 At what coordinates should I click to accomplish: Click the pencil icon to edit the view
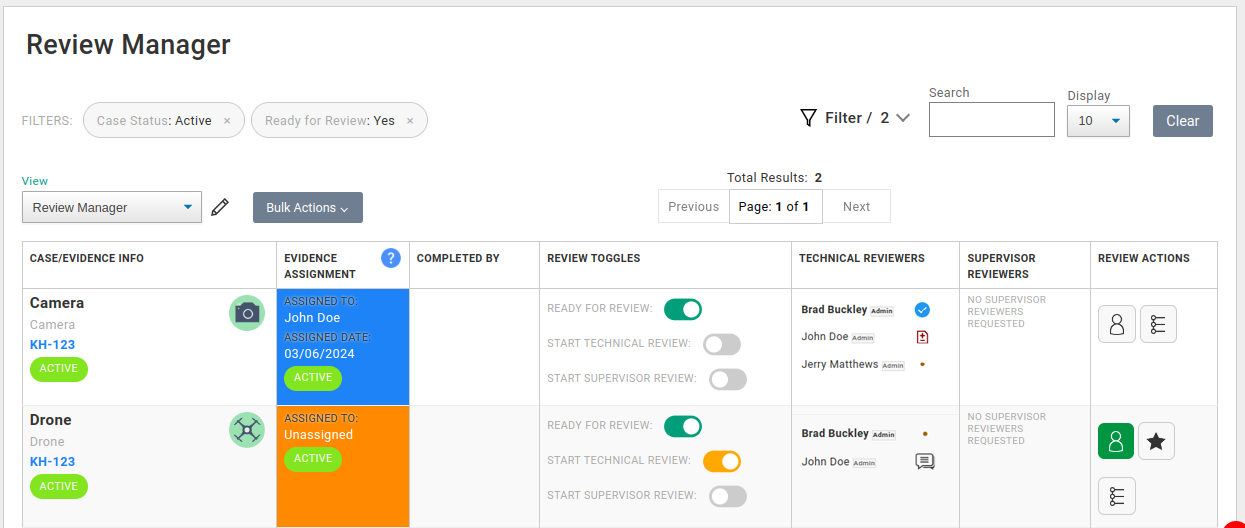(x=220, y=207)
